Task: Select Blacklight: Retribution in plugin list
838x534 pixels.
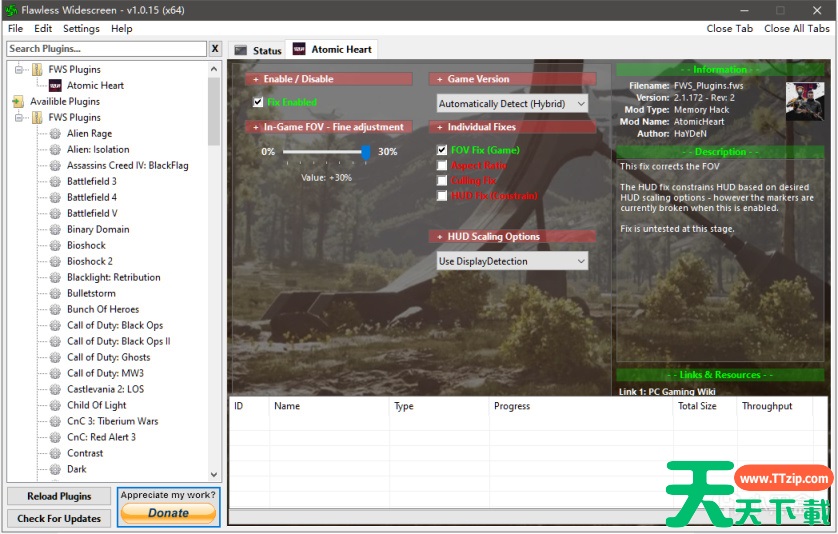Action: [114, 277]
